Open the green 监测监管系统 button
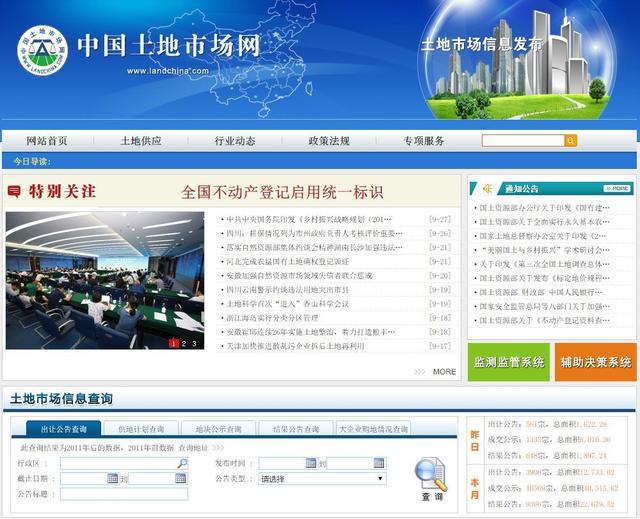 tap(509, 362)
